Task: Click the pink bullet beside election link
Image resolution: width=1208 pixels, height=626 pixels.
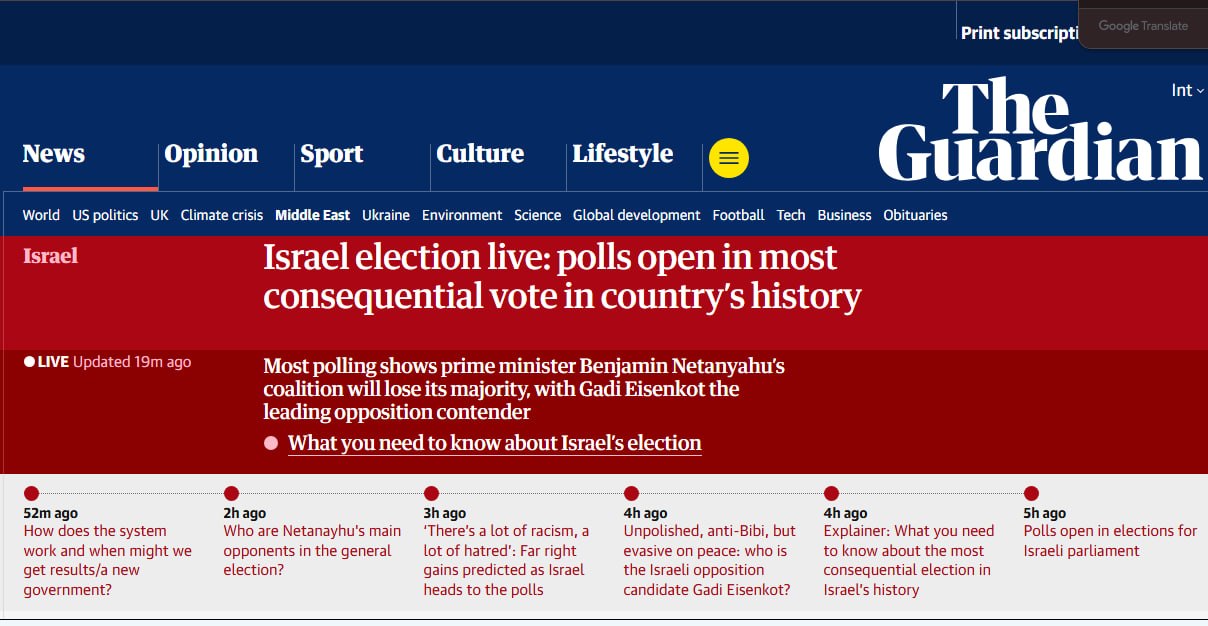Action: [x=271, y=443]
